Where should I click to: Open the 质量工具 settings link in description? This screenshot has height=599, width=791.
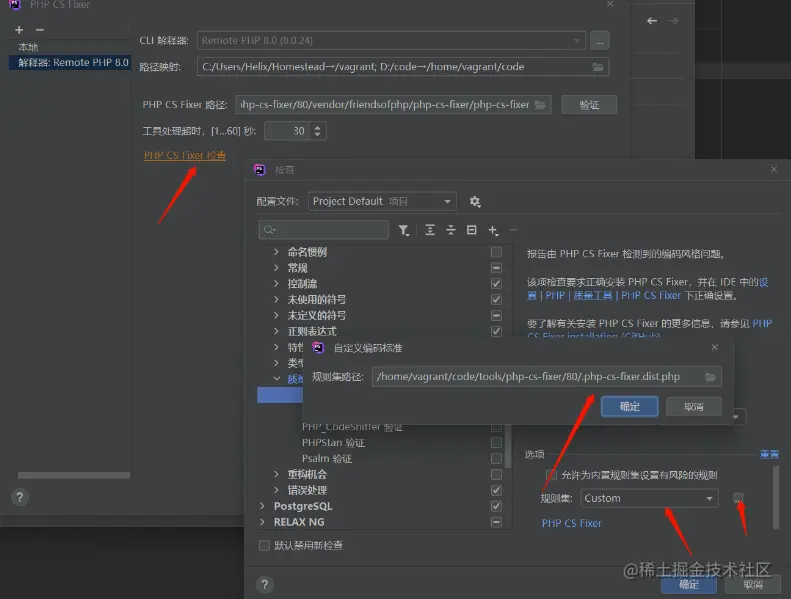pos(592,295)
